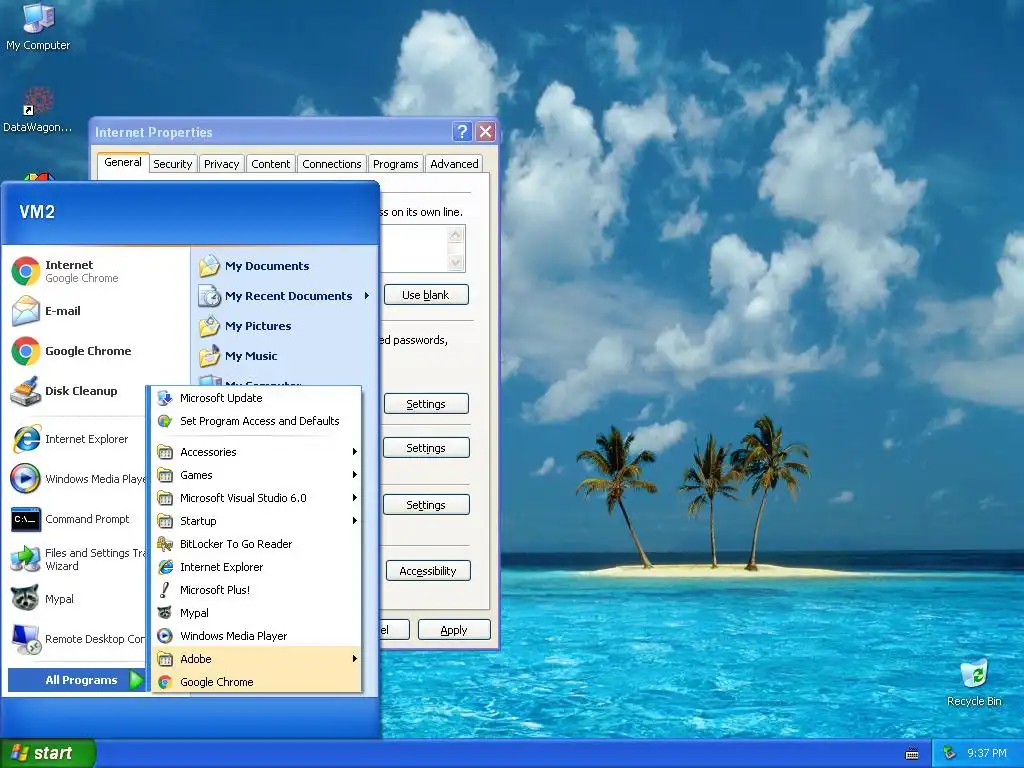This screenshot has width=1024, height=768.
Task: Click the Settings button nearest Use blank
Action: coord(426,404)
